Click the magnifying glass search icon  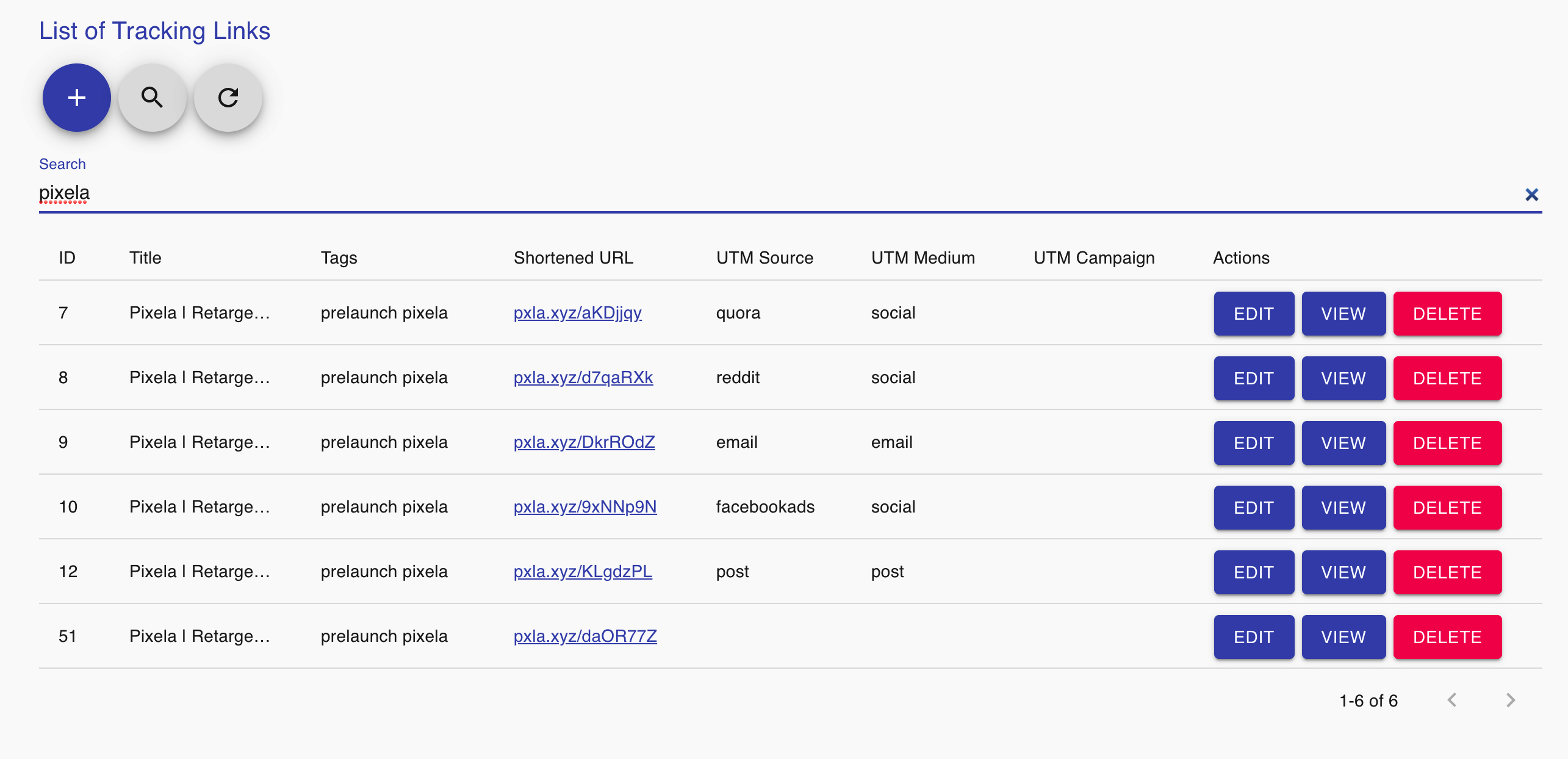click(x=152, y=98)
